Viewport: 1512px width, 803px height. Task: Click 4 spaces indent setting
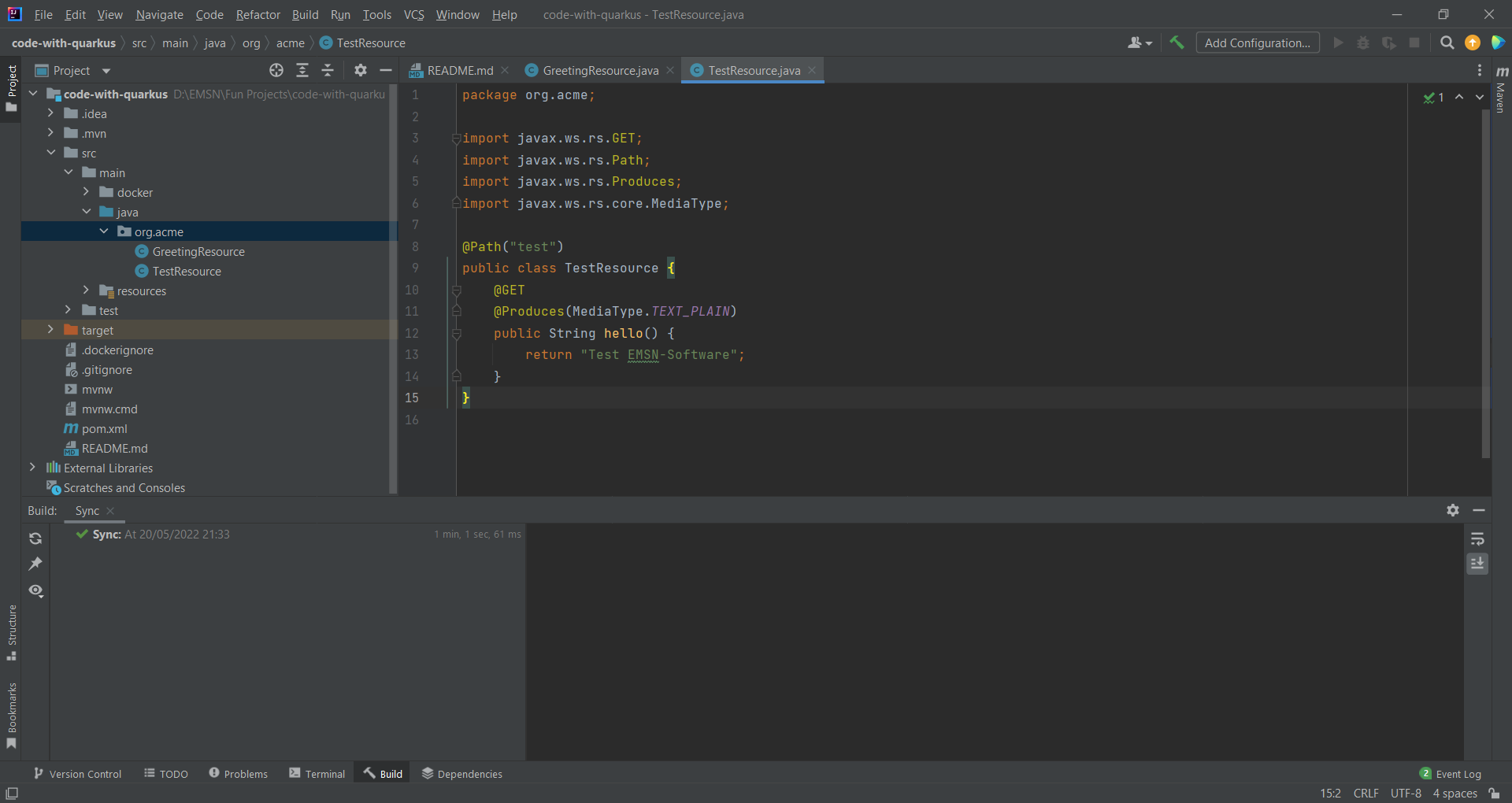pos(1455,793)
